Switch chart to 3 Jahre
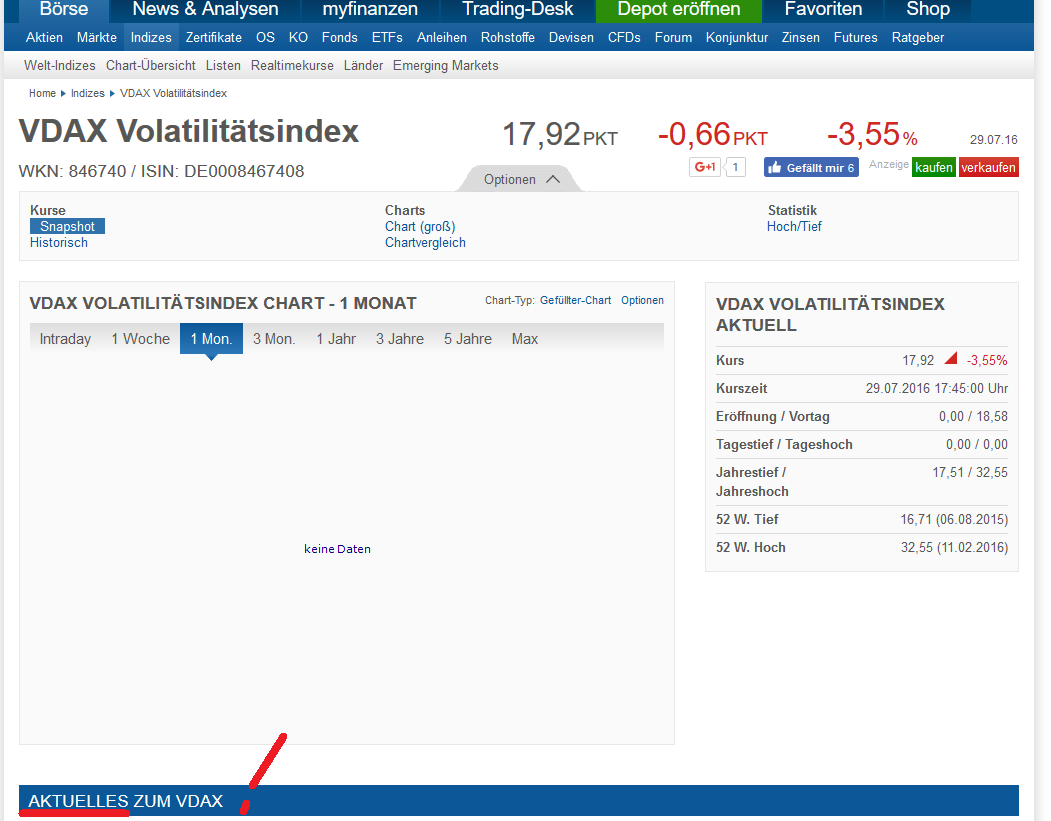The width and height of the screenshot is (1051, 821). point(399,339)
